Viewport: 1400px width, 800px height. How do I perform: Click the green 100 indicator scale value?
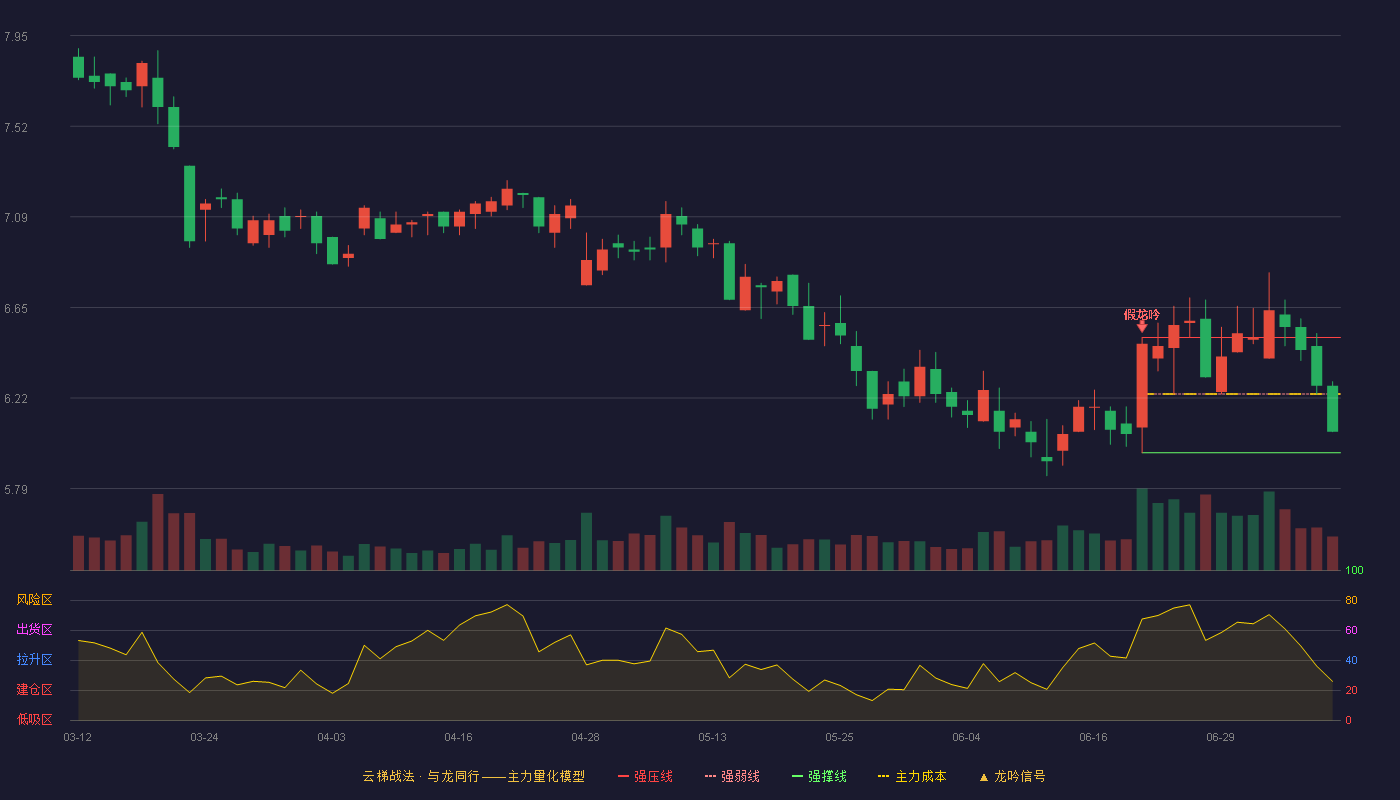pos(1354,571)
